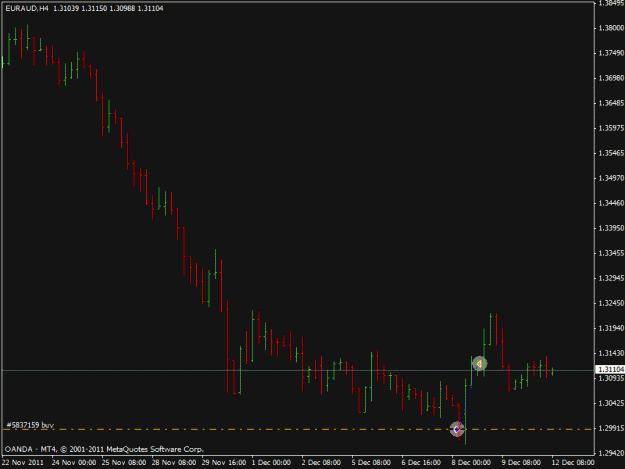Image resolution: width=625 pixels, height=469 pixels.
Task: Click the 1.33455 price axis label
Action: click(x=611, y=253)
